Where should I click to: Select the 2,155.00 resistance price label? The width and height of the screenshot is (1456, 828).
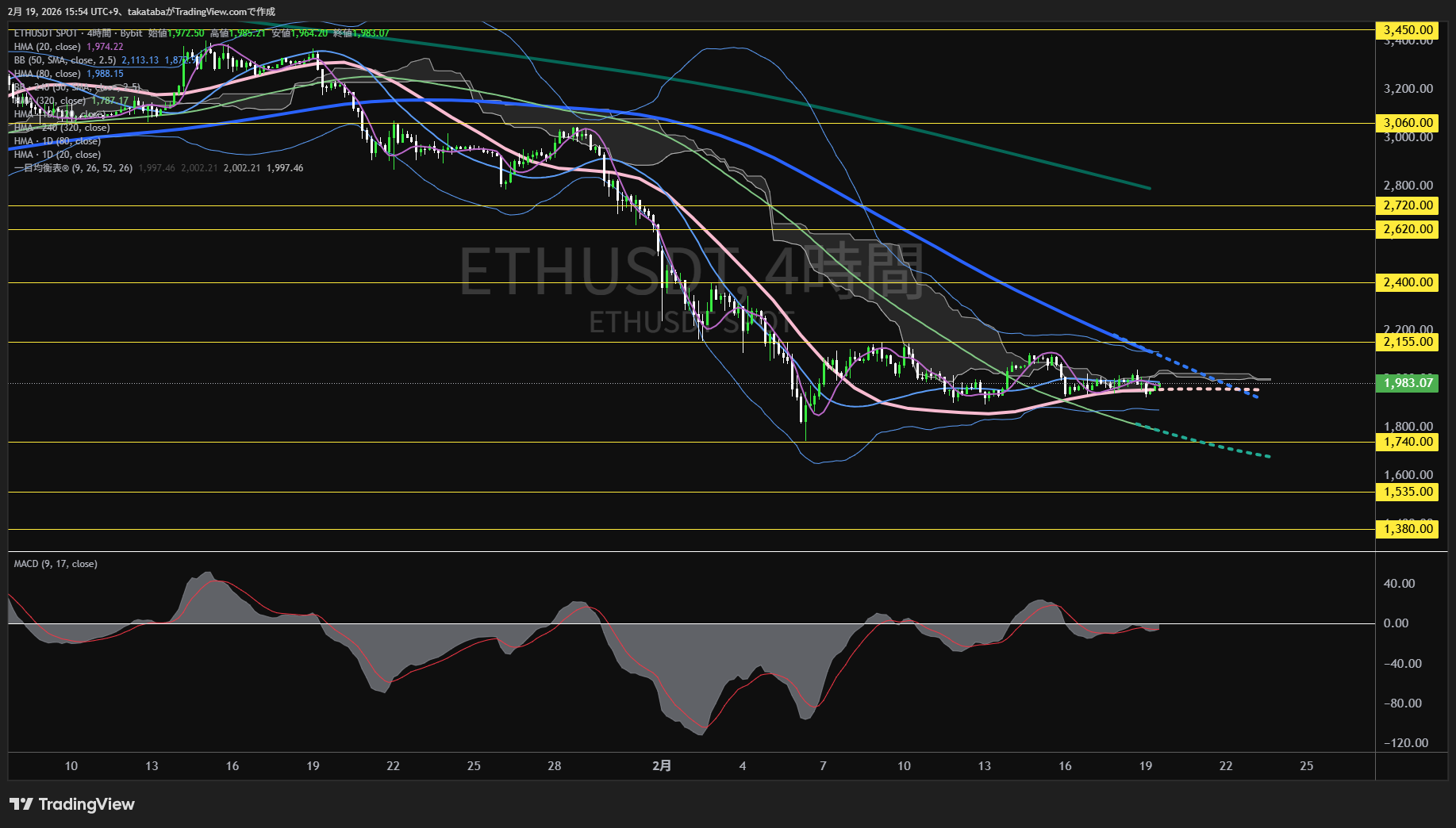1408,342
